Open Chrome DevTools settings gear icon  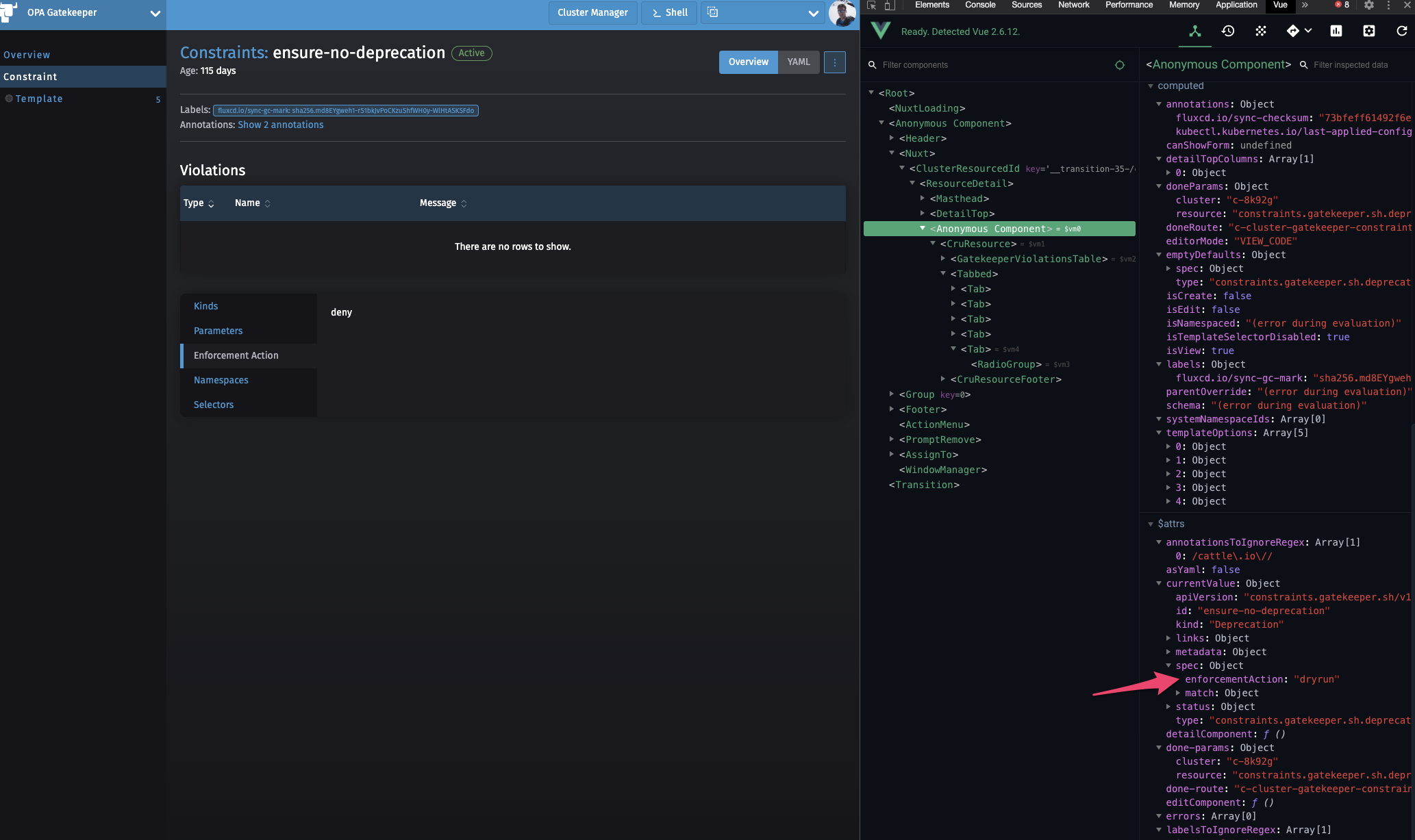pos(1368,5)
